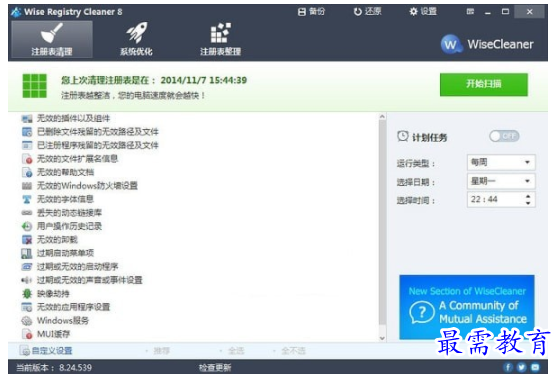The image size is (559, 374).
Task: Increase time with the up stepper arrow
Action: pos(528,196)
